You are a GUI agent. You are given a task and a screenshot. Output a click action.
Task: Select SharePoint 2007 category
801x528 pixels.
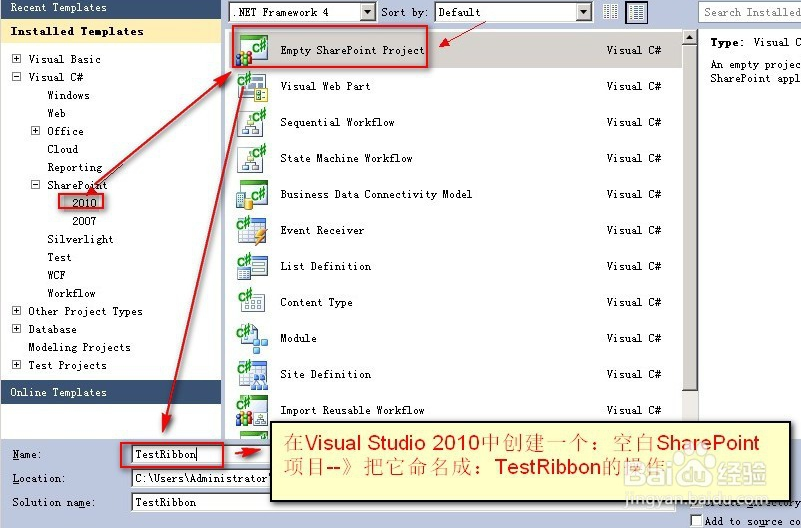pos(84,221)
